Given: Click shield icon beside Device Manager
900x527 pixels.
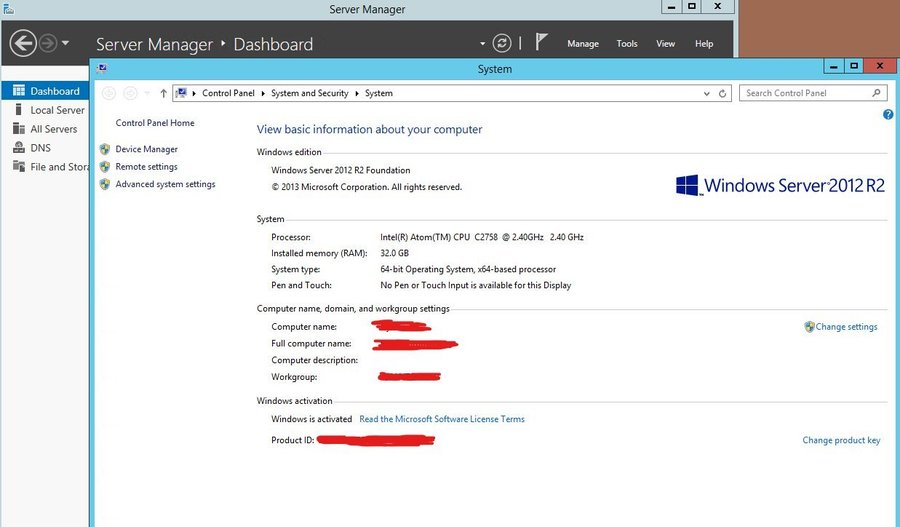Looking at the screenshot, I should 104,149.
